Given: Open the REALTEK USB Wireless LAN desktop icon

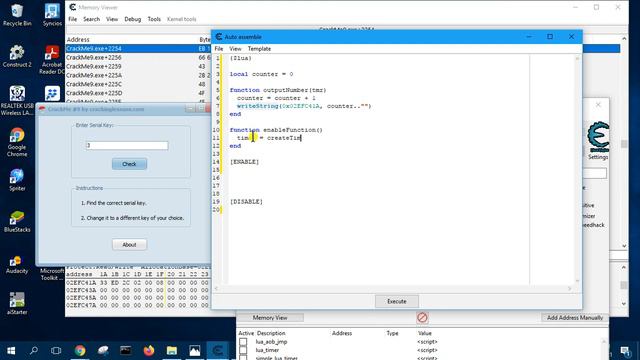Looking at the screenshot, I should 17,100.
